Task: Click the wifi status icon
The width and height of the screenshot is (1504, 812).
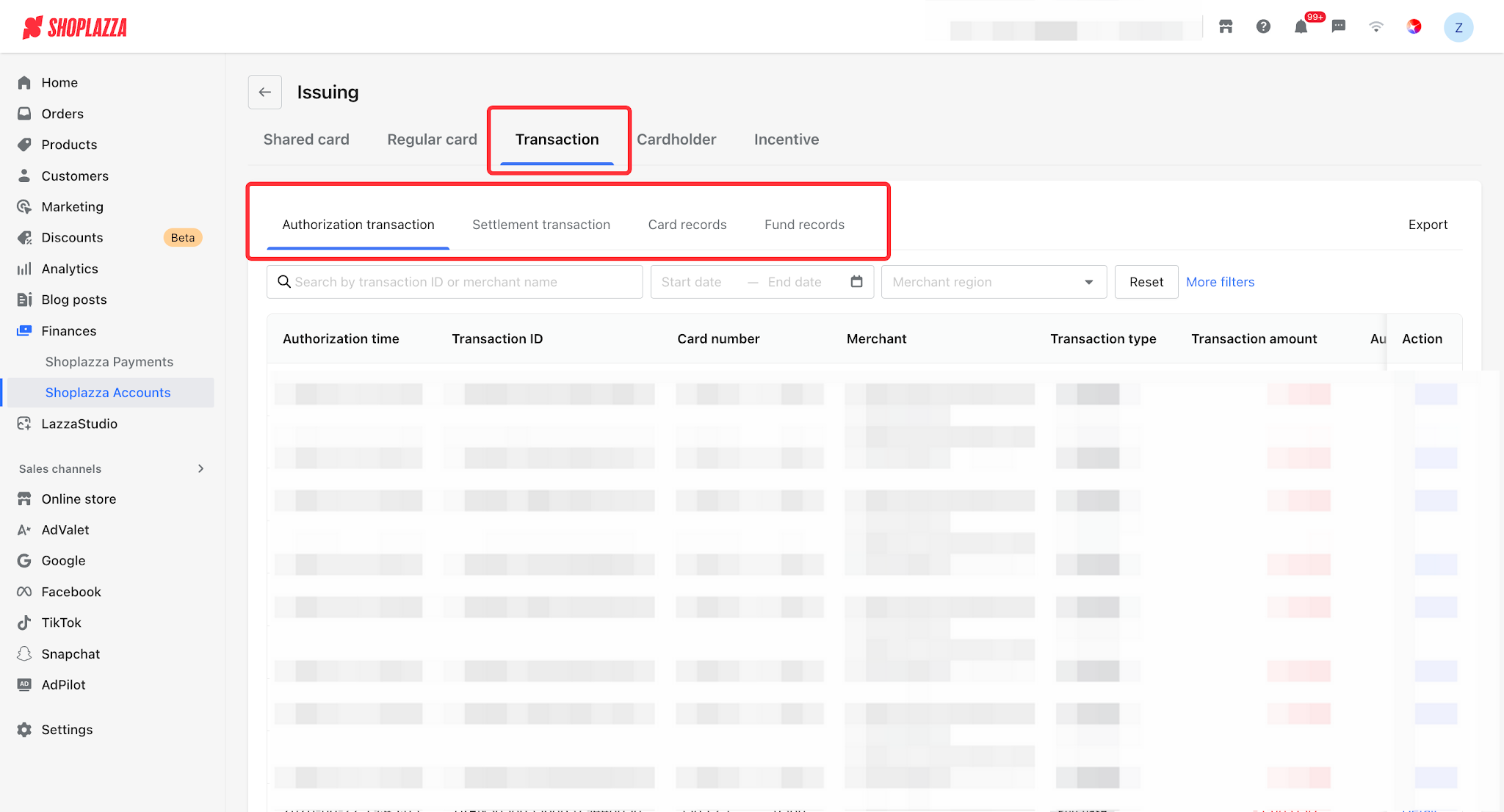Action: click(x=1376, y=27)
